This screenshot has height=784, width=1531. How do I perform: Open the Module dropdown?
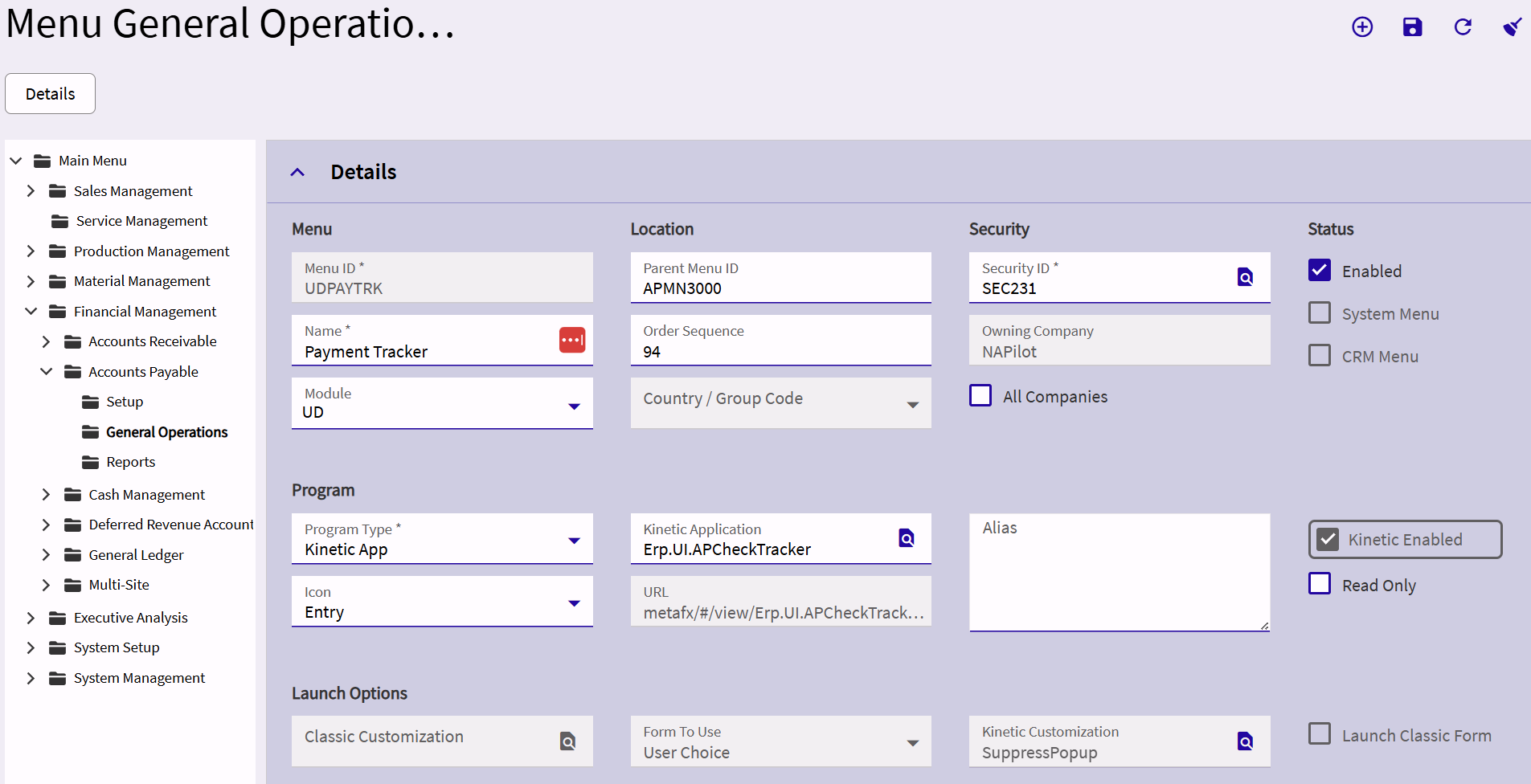[x=574, y=406]
